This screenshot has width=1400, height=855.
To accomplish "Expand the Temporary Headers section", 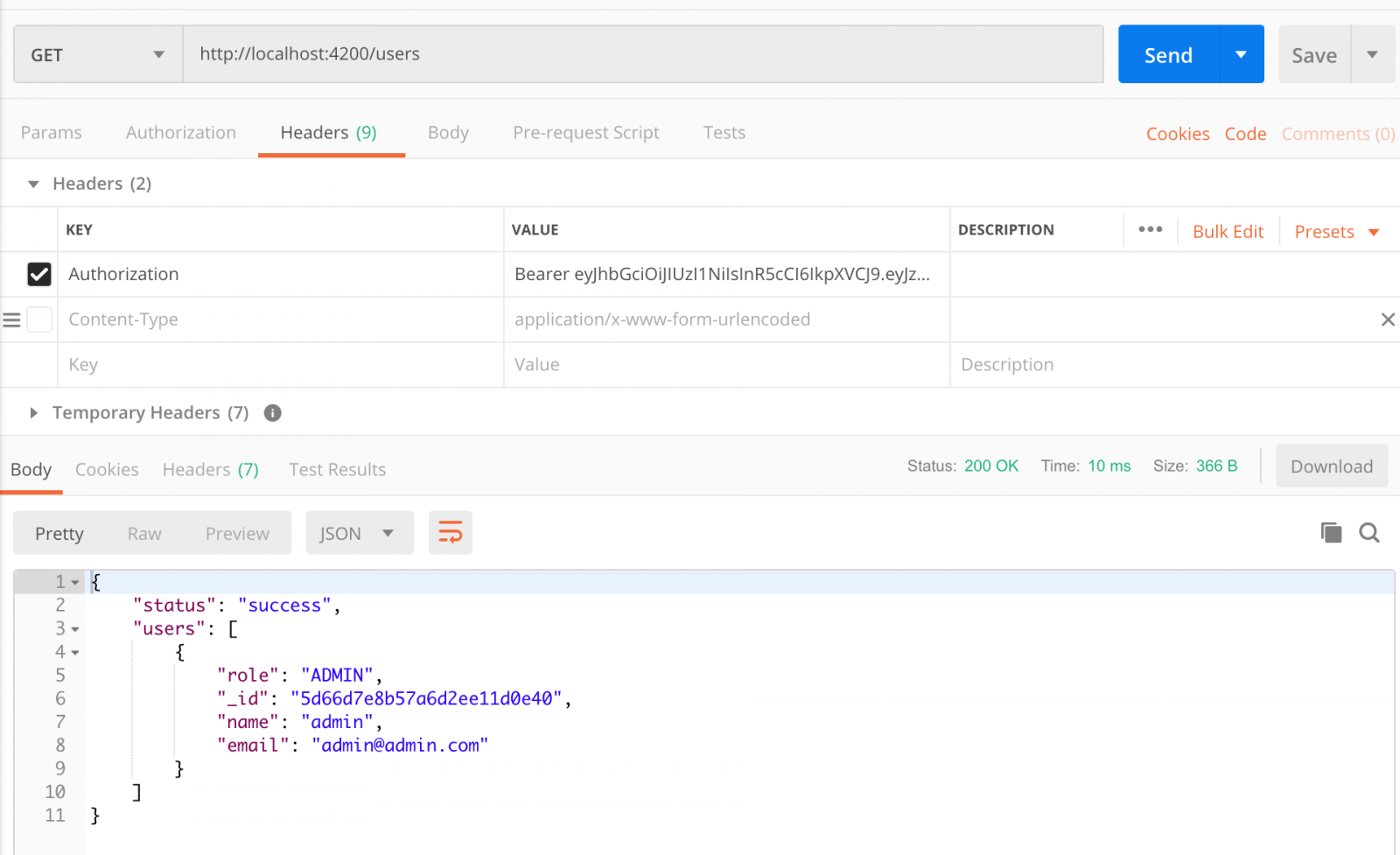I will (x=33, y=413).
